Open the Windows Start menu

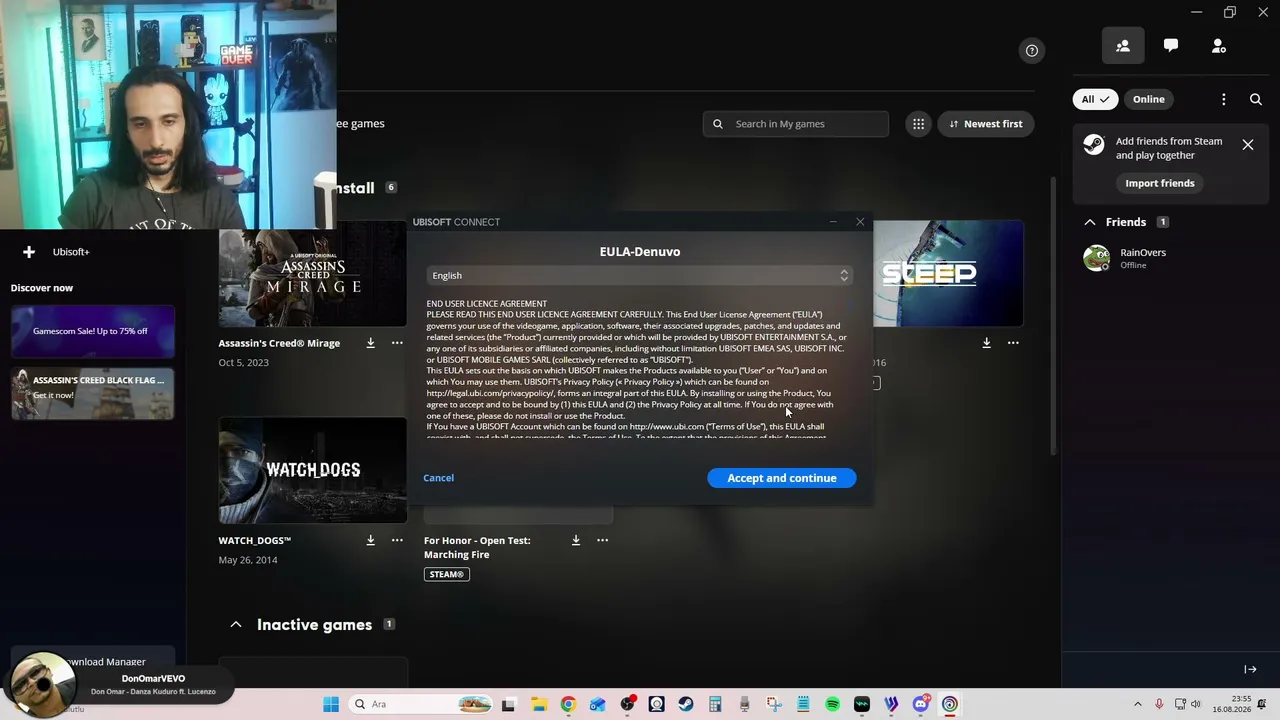coord(331,704)
